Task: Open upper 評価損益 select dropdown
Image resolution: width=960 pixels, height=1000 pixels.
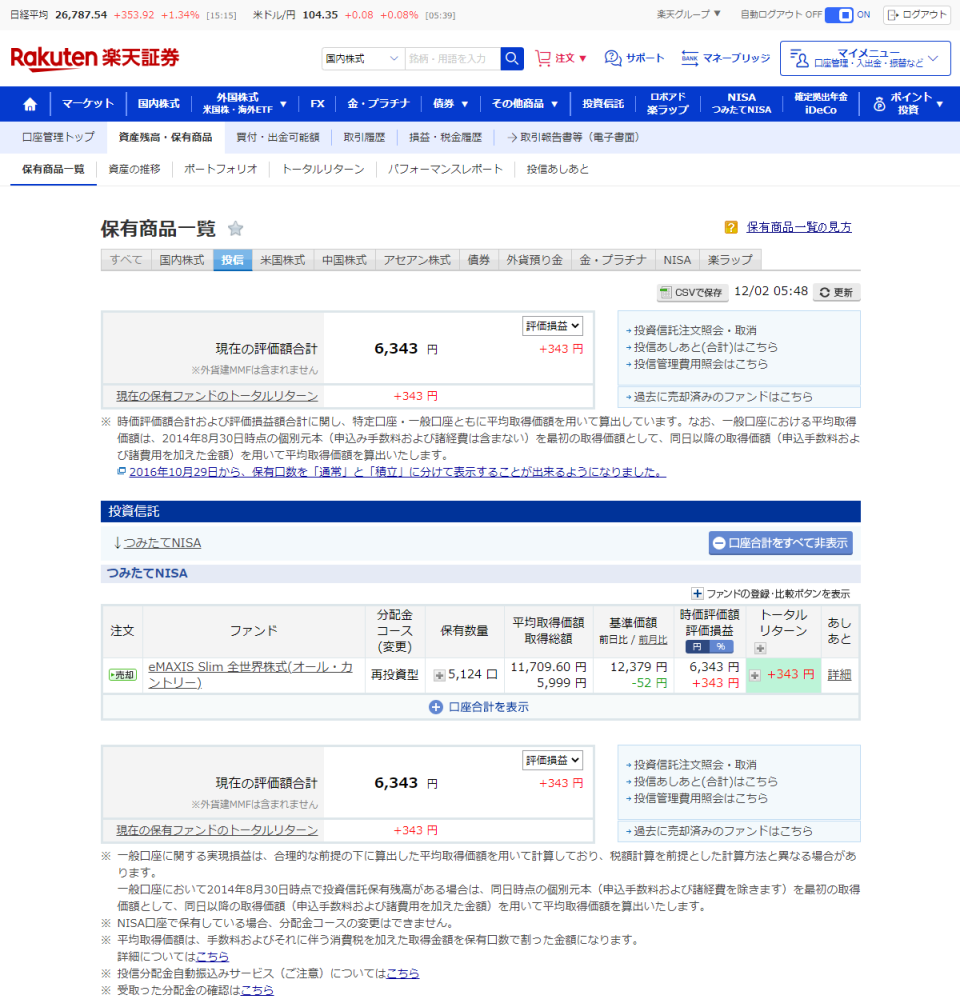Action: click(552, 326)
